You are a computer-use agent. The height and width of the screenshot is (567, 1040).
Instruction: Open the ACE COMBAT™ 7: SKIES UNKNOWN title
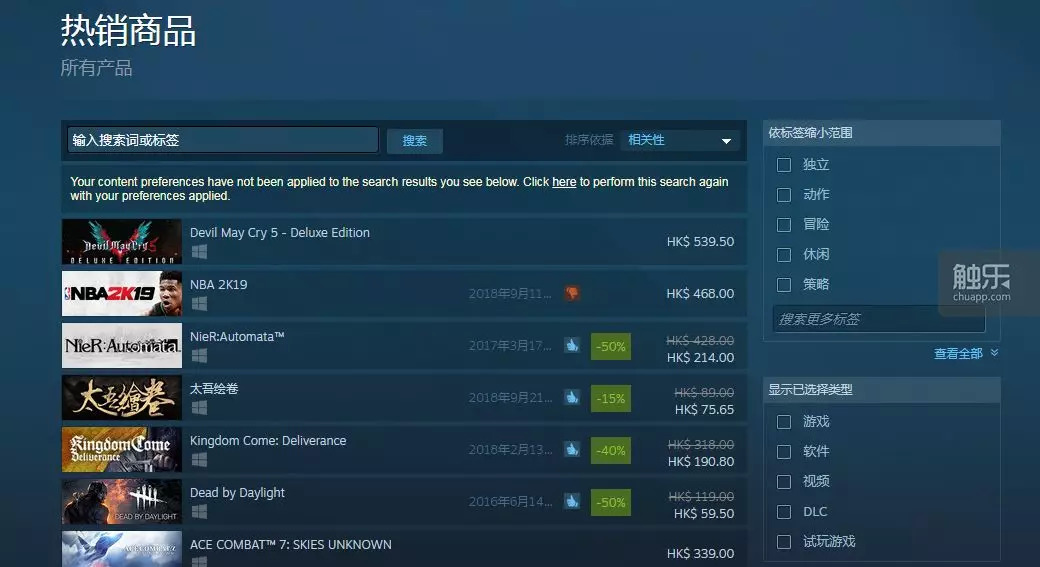coord(291,544)
